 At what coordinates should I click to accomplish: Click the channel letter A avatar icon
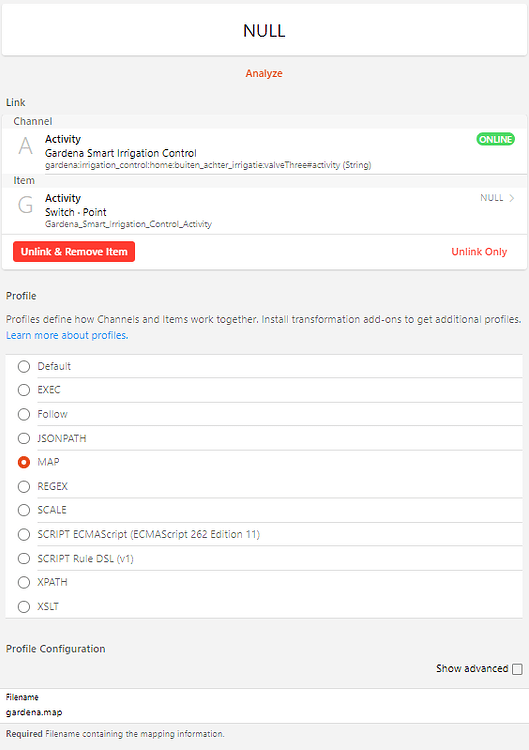(x=25, y=146)
